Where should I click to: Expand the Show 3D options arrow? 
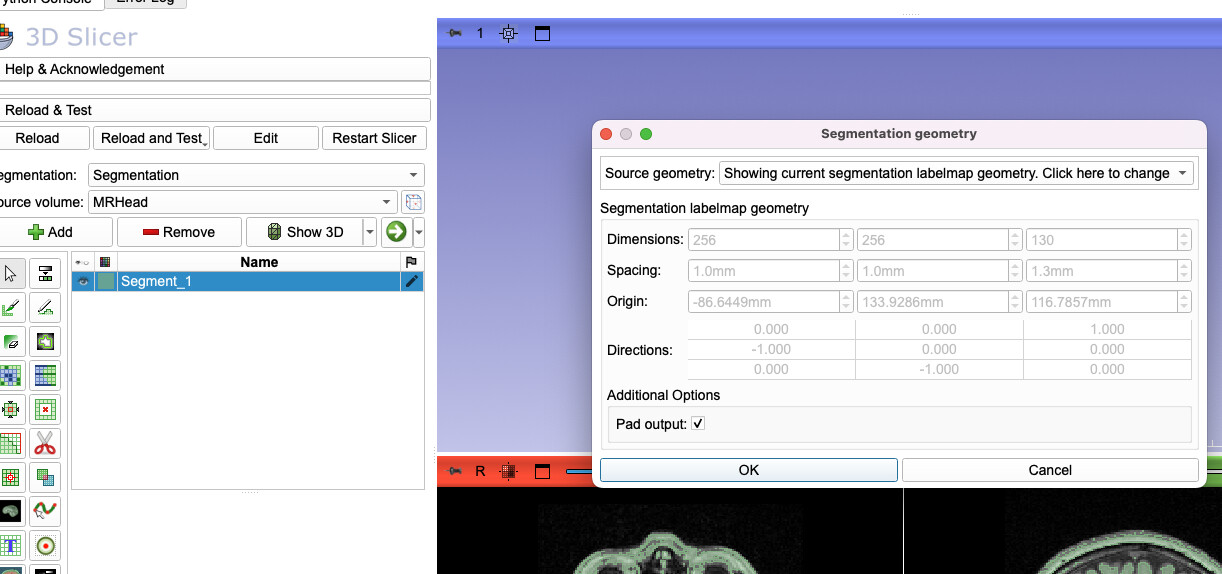click(x=370, y=232)
